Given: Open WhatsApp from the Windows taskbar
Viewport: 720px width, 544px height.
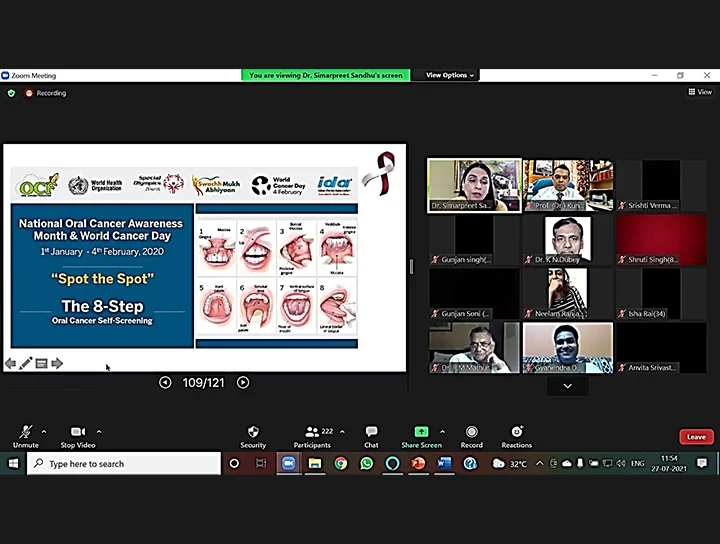Looking at the screenshot, I should tap(366, 464).
